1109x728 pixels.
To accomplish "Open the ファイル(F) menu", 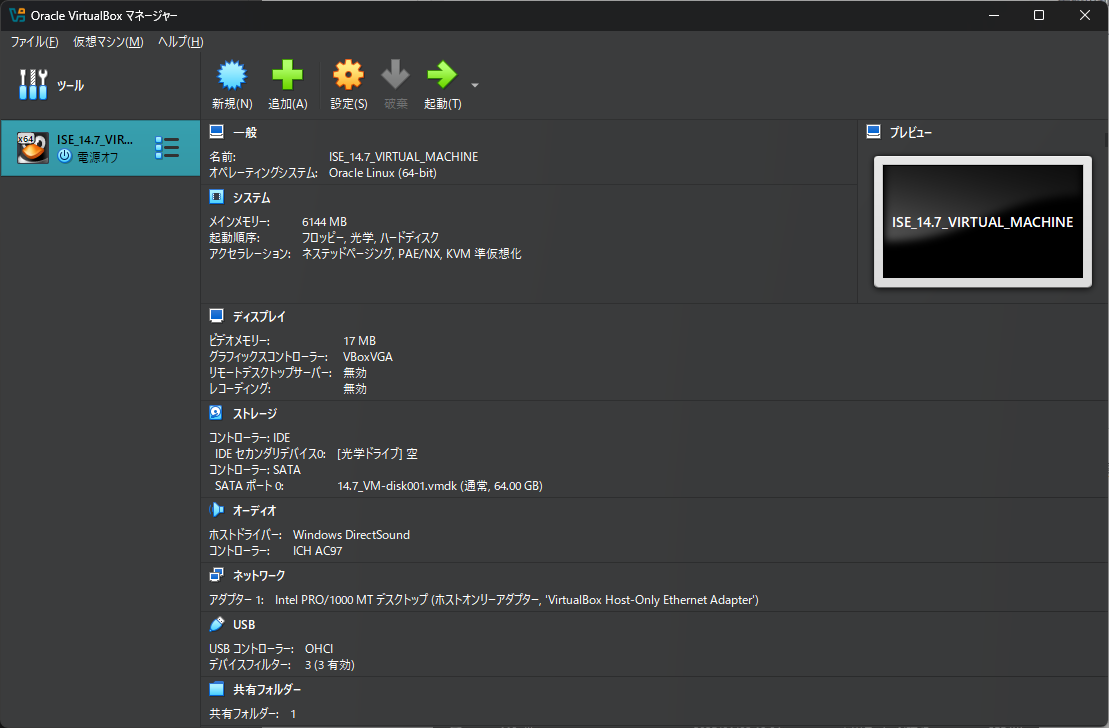I will [x=35, y=42].
